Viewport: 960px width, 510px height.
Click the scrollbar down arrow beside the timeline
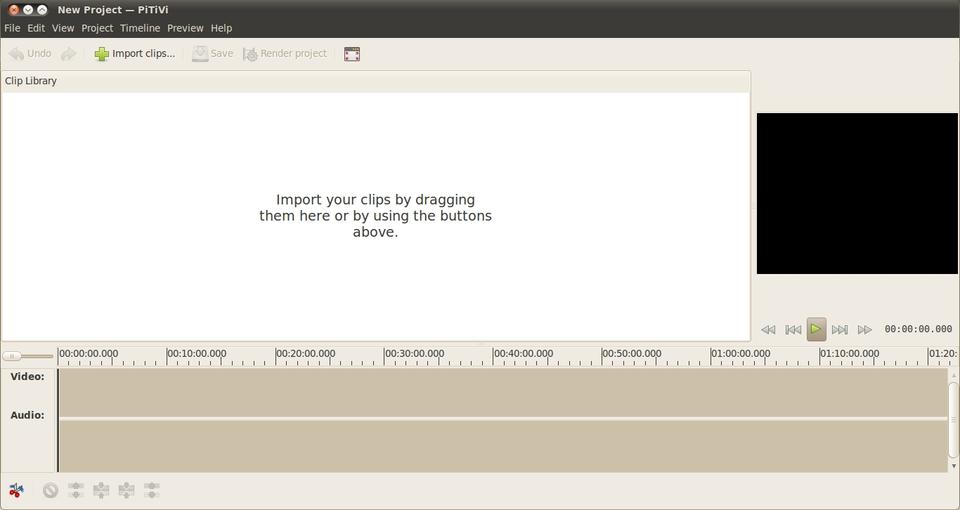(x=953, y=466)
